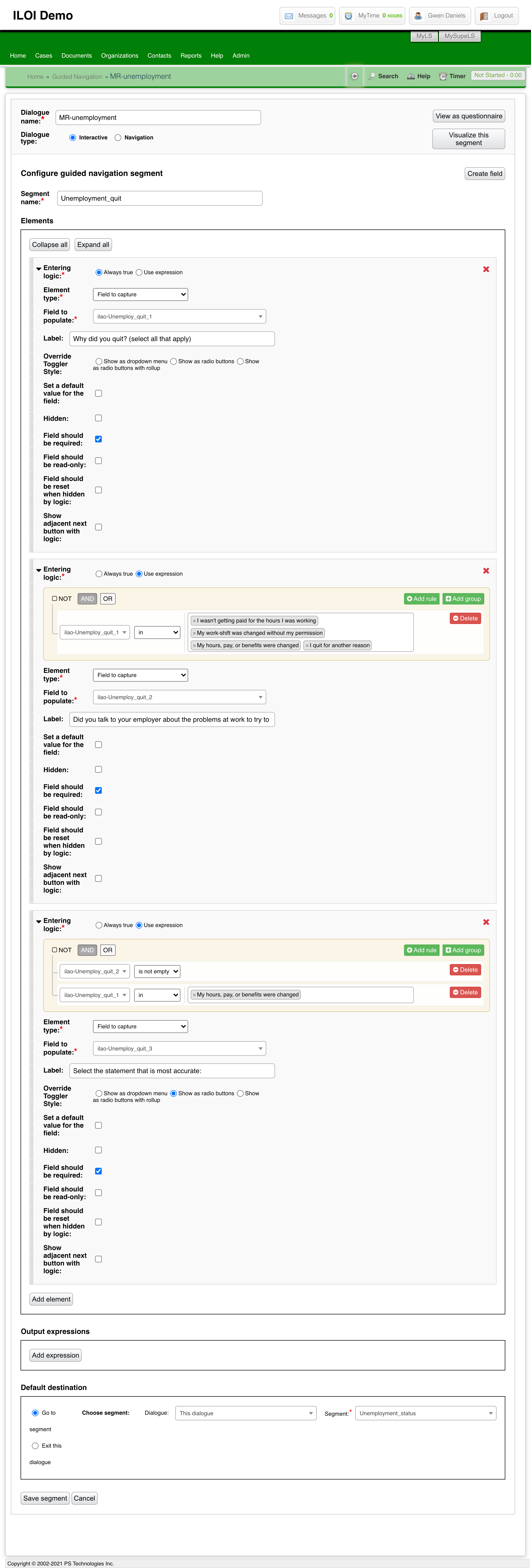Open the Reports menu
The image size is (531, 1568).
point(191,55)
